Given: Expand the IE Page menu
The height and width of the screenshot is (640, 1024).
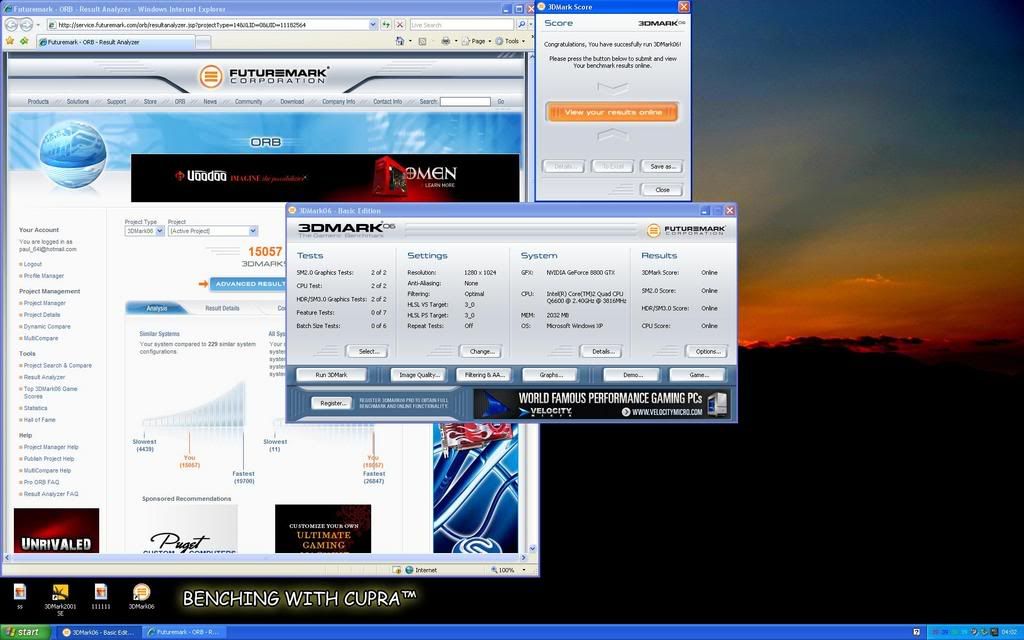Looking at the screenshot, I should click(x=476, y=41).
